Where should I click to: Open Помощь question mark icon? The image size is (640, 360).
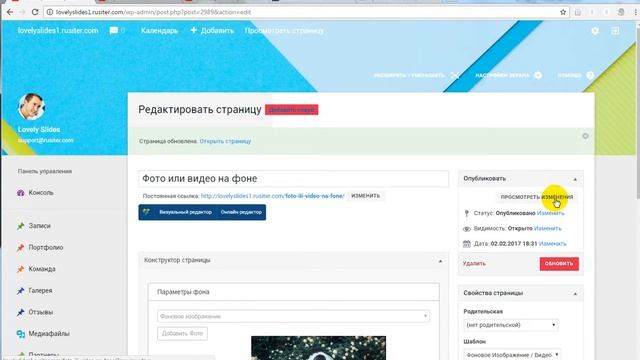coord(590,75)
